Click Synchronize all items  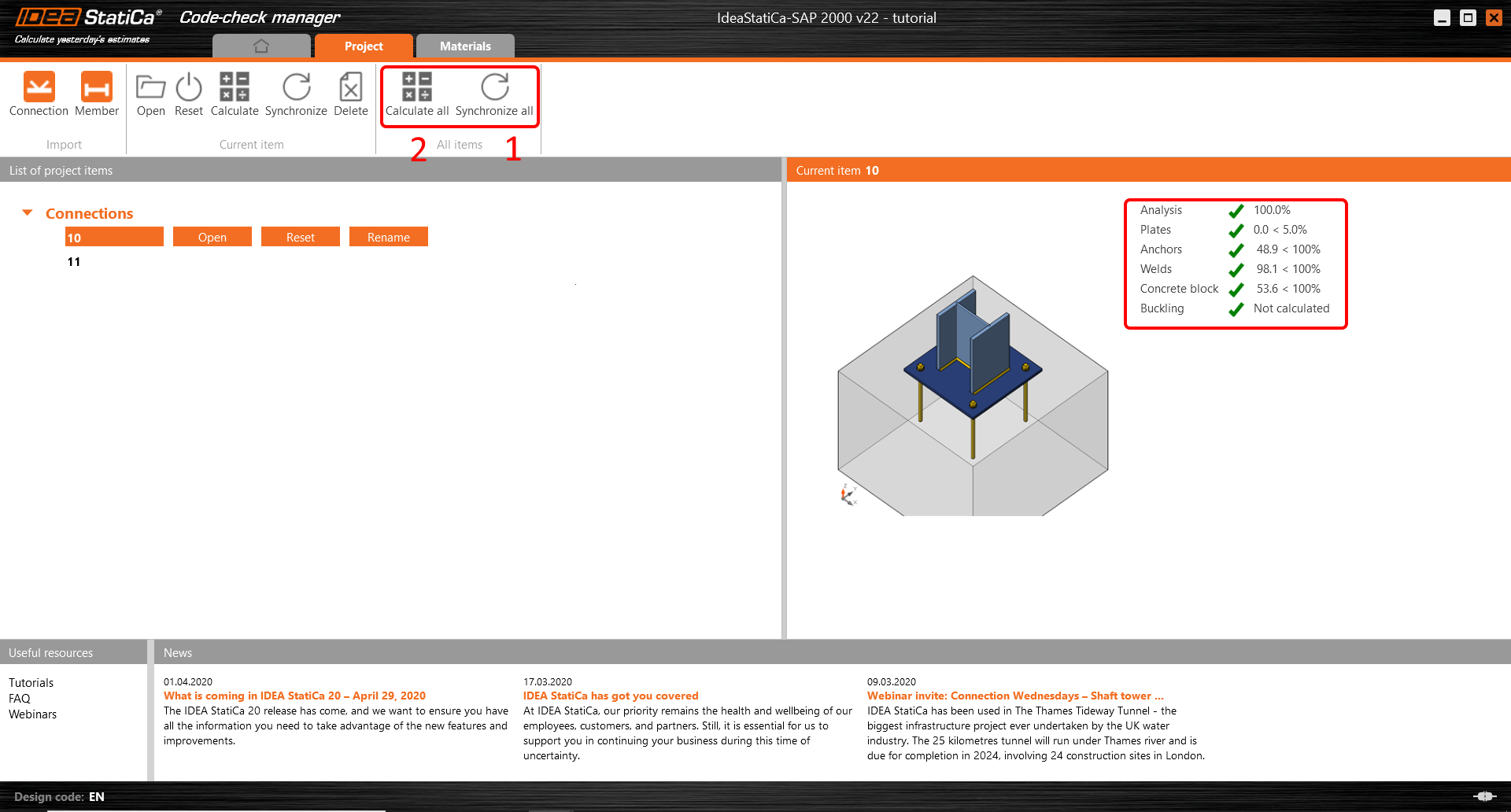[x=494, y=94]
